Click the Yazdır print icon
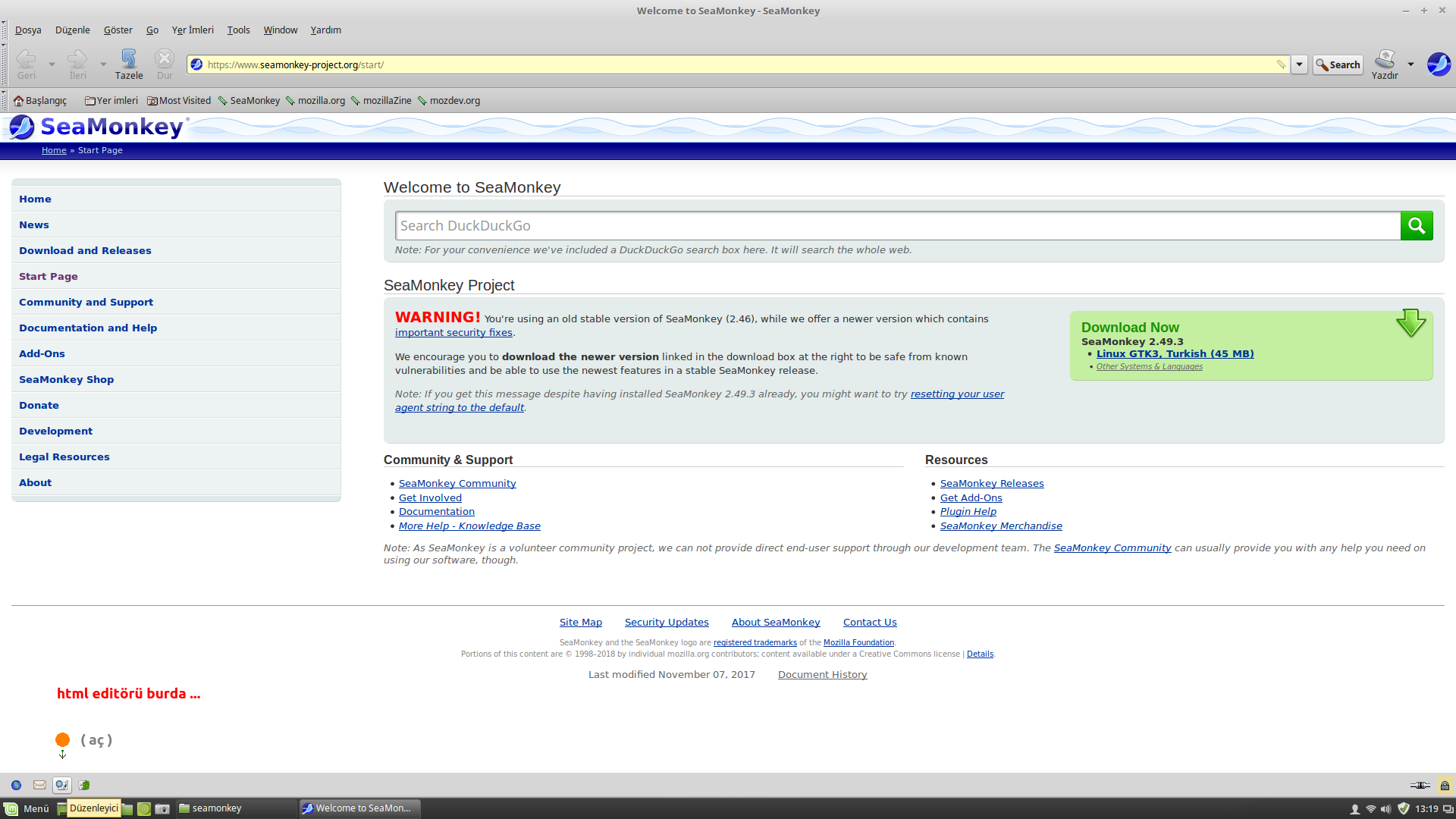The image size is (1456, 819). point(1385,59)
